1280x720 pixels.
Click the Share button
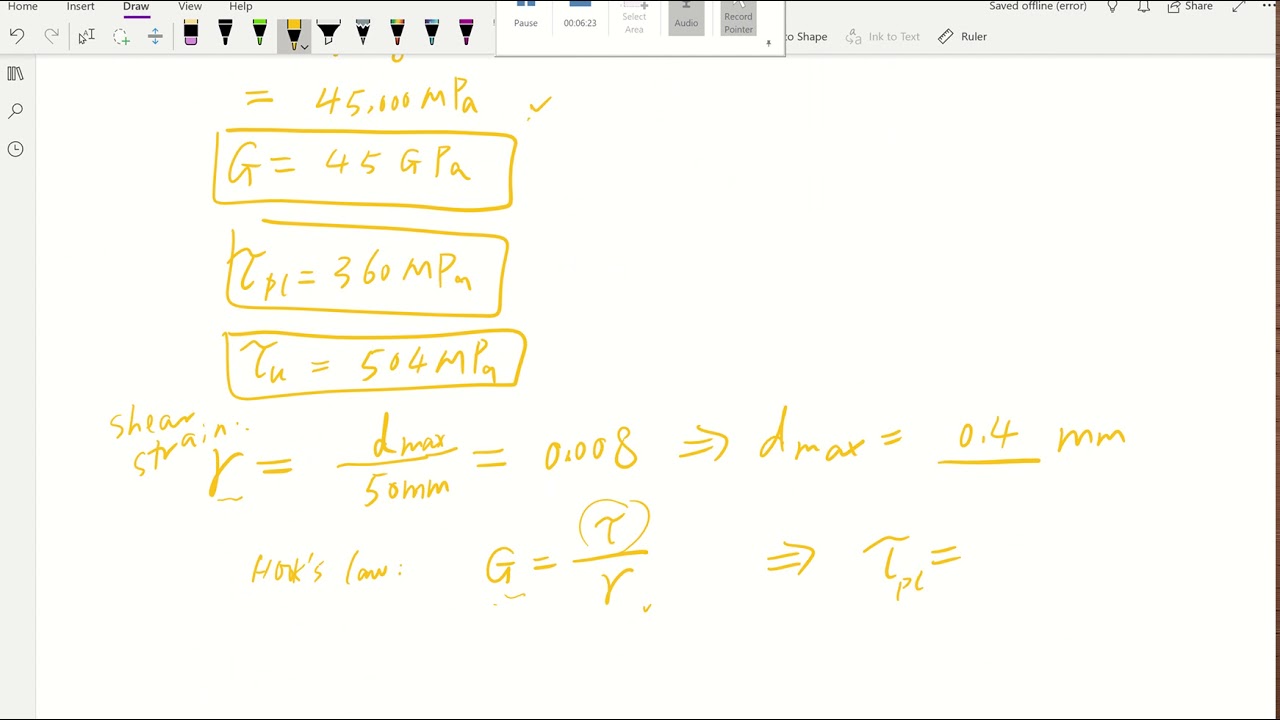1190,6
